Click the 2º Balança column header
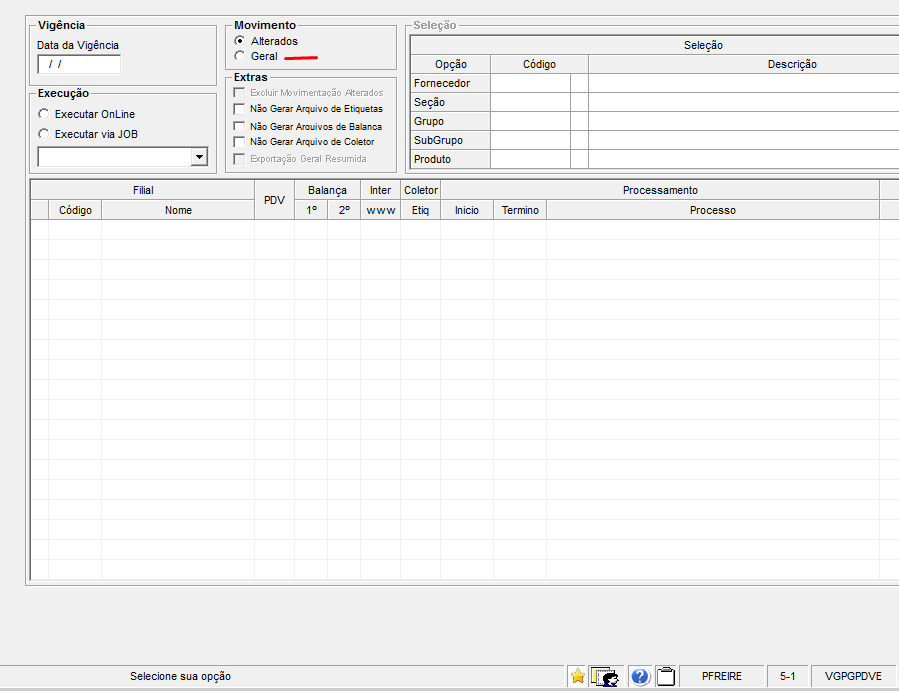This screenshot has width=899, height=691. (x=344, y=210)
